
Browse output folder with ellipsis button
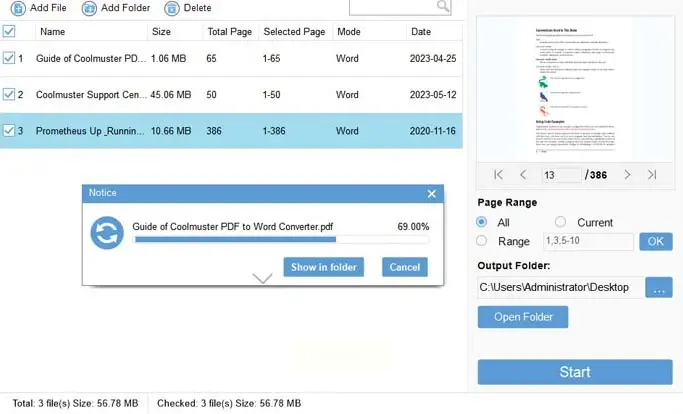pos(658,288)
